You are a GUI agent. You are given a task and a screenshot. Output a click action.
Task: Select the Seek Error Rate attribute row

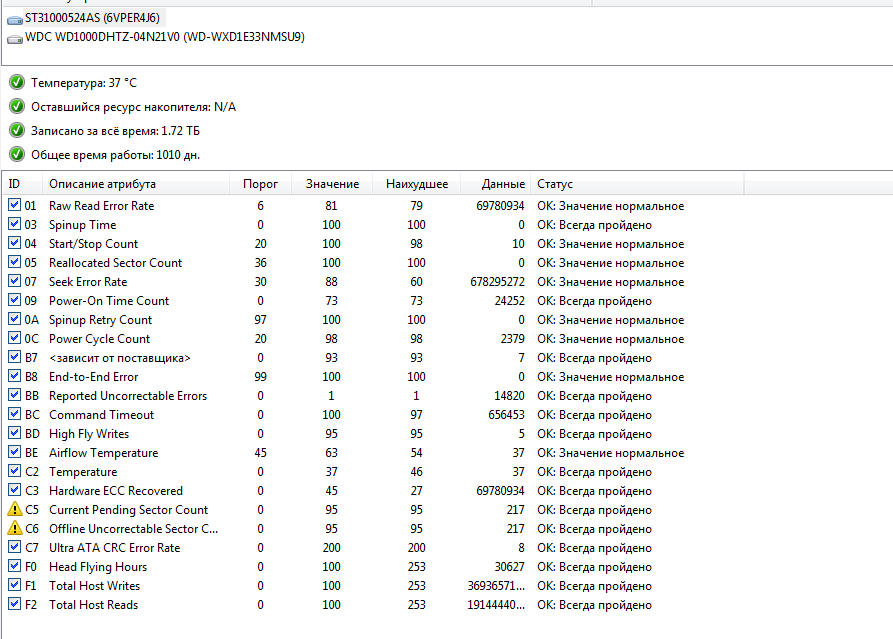point(88,282)
